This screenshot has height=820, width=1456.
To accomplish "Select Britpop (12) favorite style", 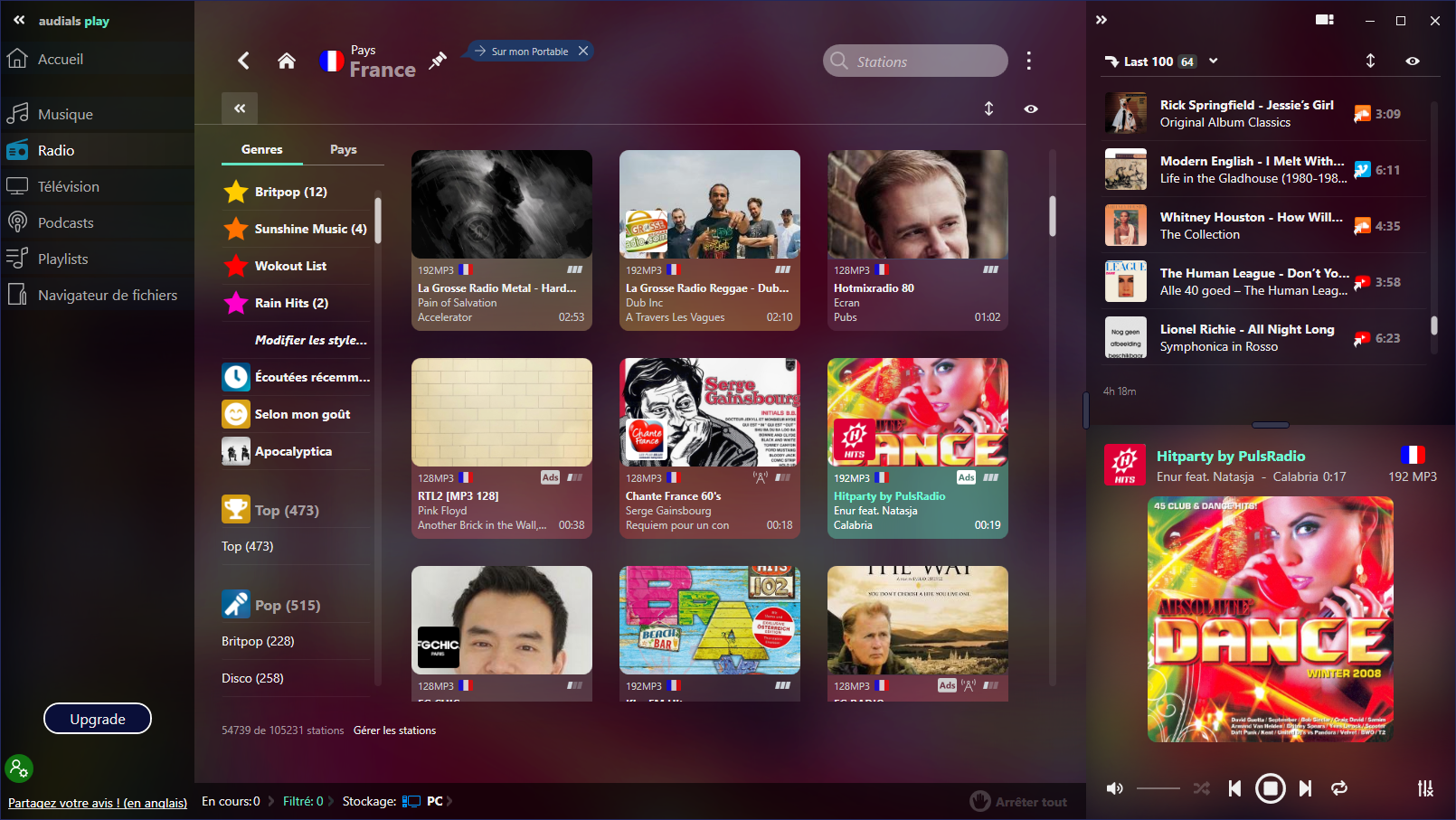I will [x=296, y=192].
